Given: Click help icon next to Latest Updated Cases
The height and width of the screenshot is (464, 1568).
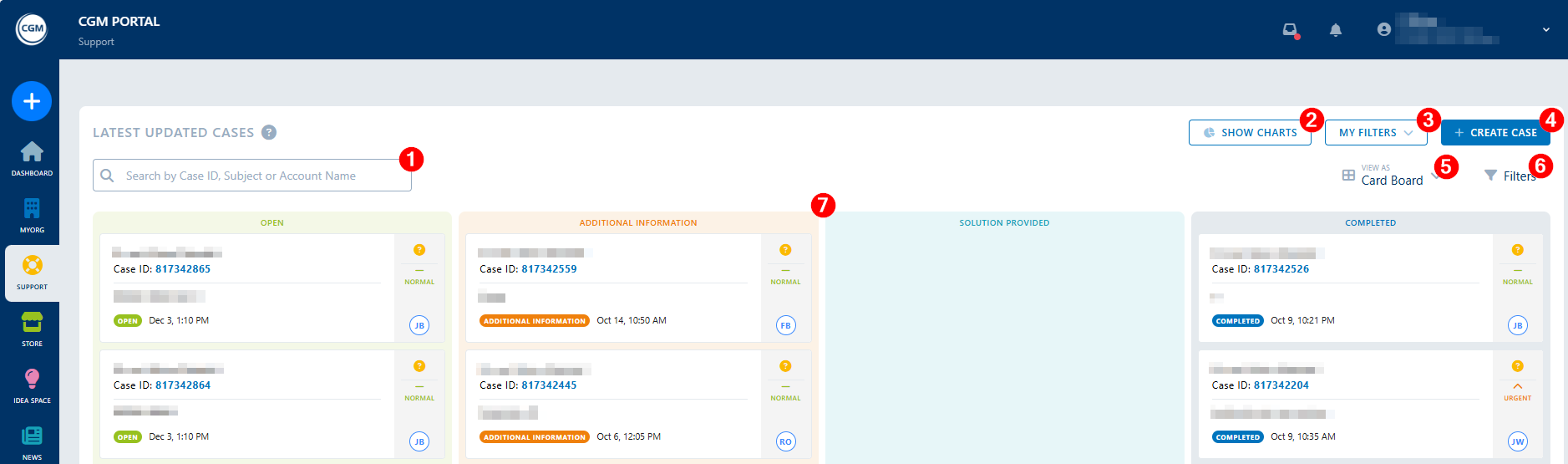Looking at the screenshot, I should [269, 132].
